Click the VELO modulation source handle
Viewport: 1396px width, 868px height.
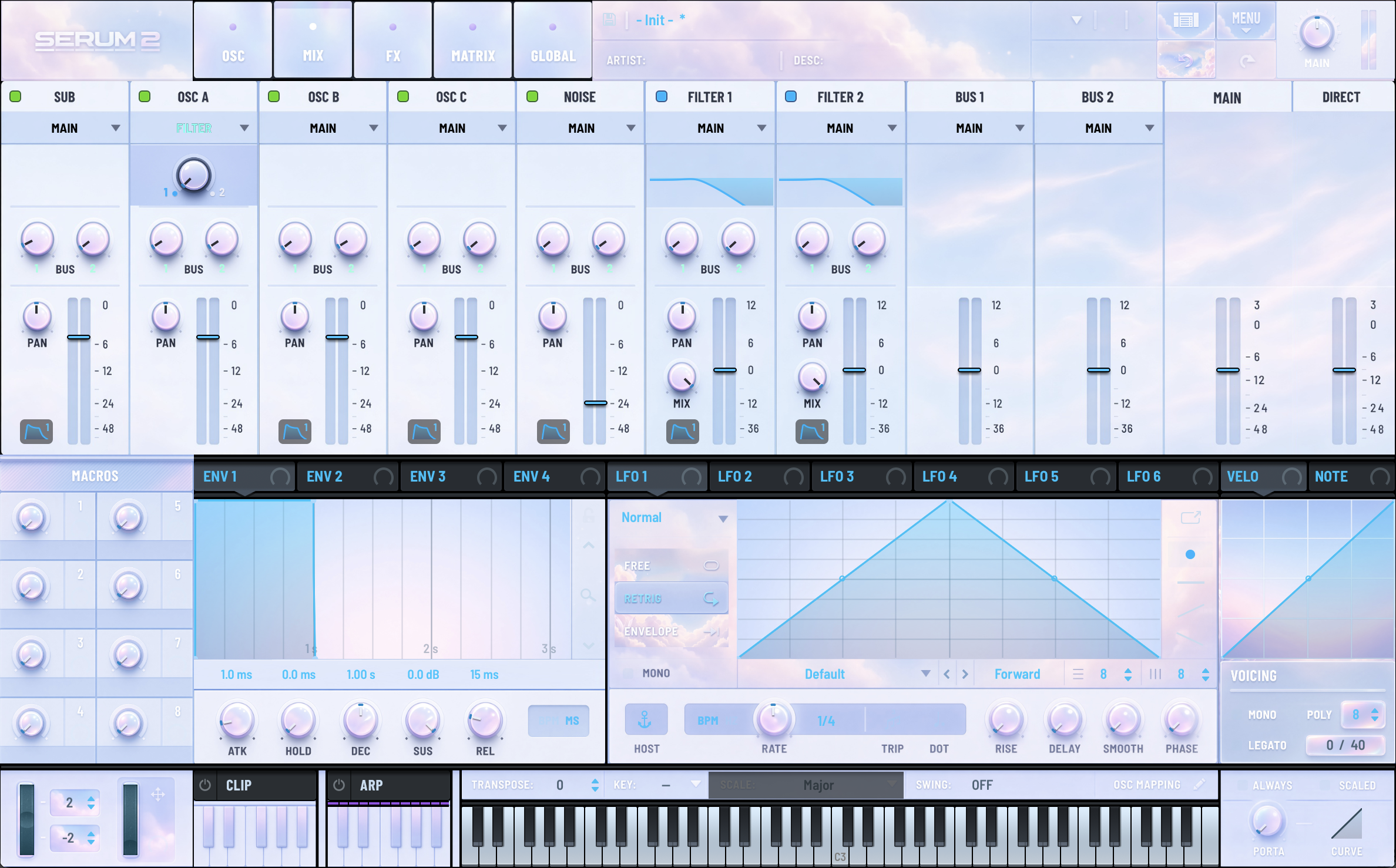(1292, 476)
